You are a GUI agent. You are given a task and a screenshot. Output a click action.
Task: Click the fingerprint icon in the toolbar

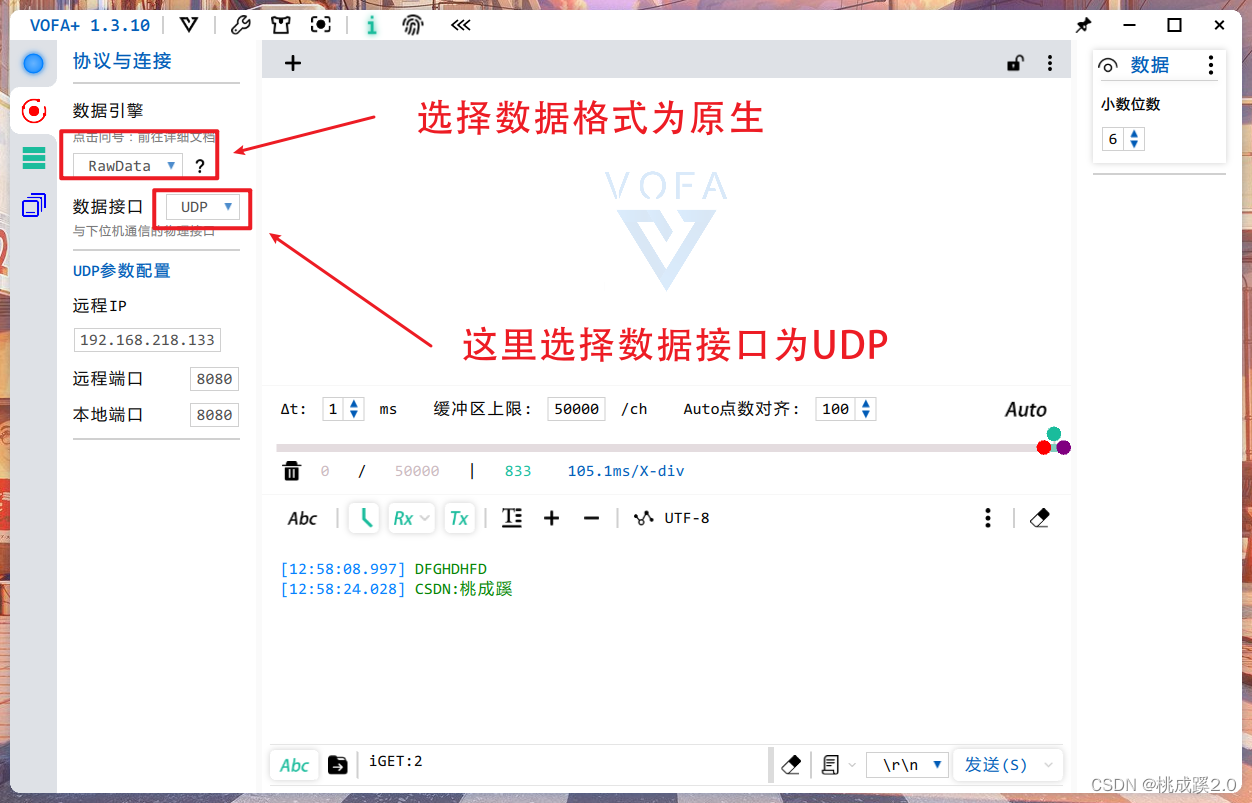click(x=414, y=24)
